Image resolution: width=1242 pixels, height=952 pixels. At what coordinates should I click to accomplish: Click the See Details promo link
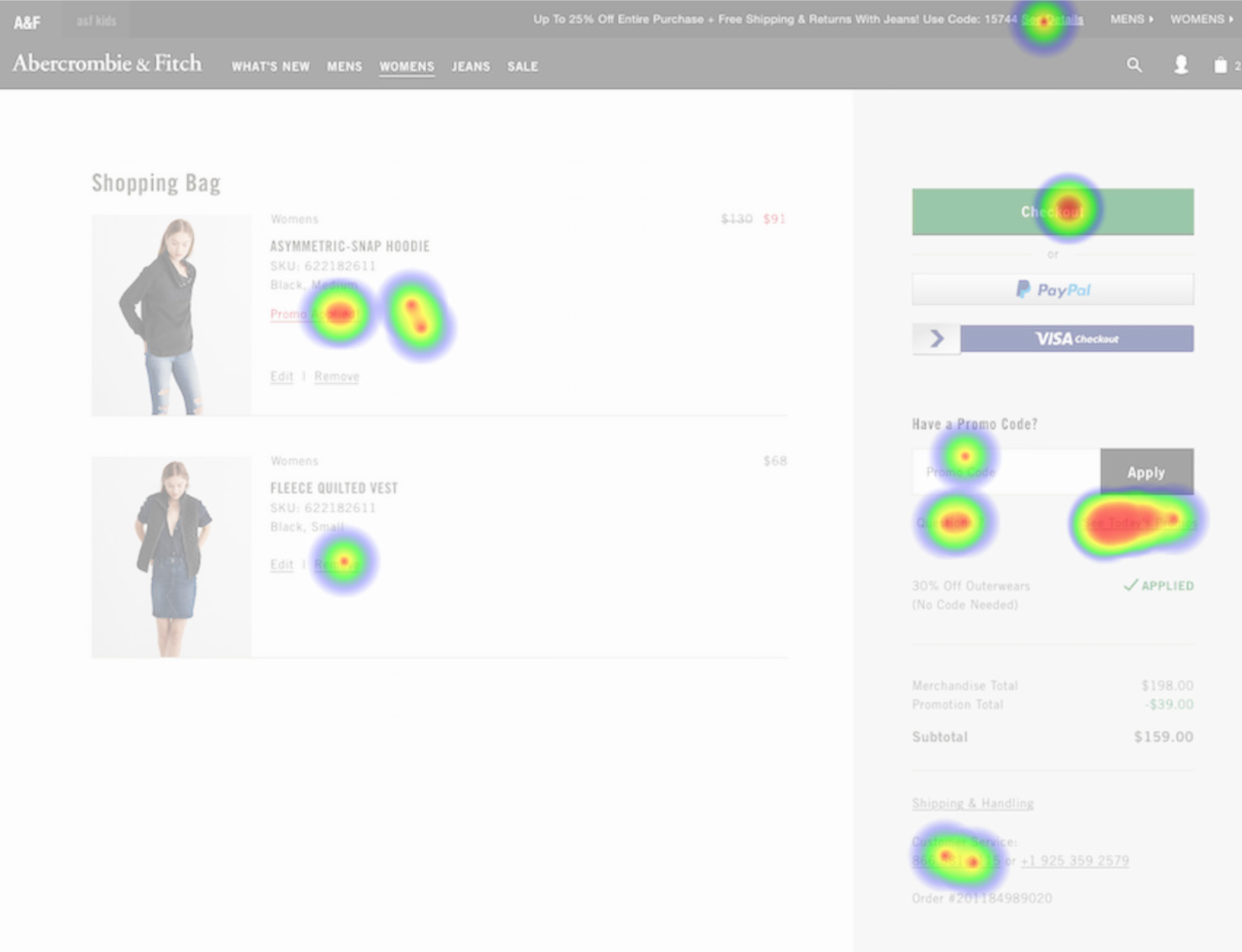click(1052, 20)
